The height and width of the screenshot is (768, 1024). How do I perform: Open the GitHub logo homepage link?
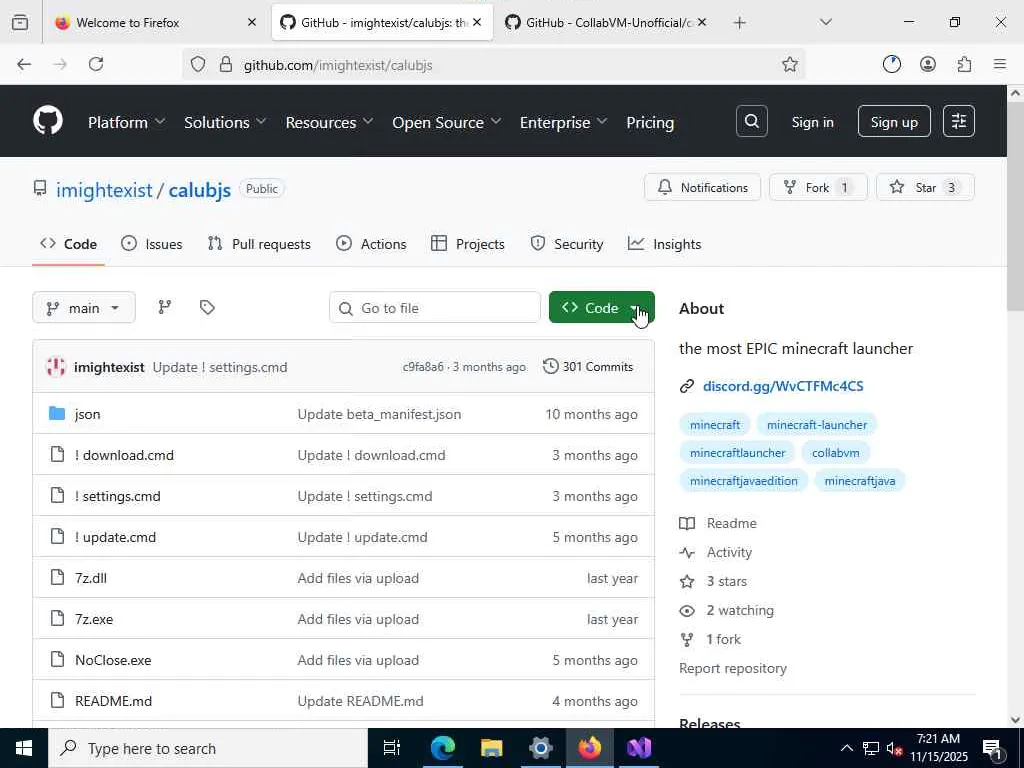[48, 121]
